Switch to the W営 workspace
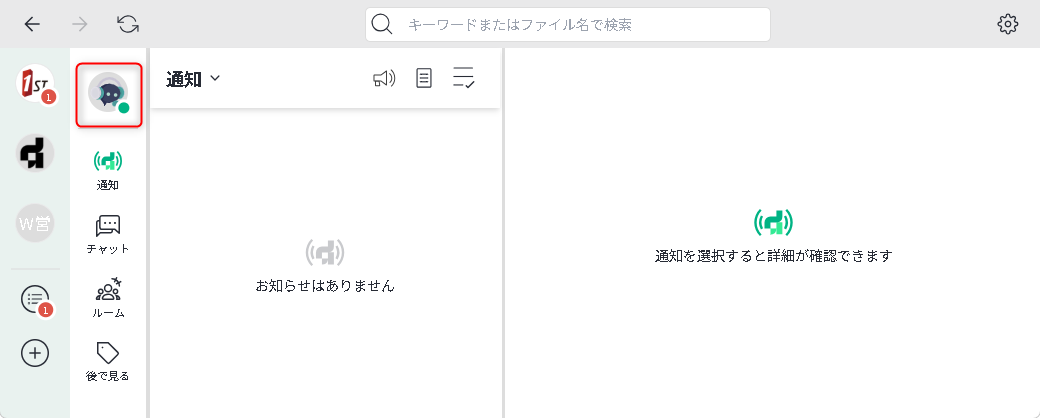1040x418 pixels. [x=35, y=222]
